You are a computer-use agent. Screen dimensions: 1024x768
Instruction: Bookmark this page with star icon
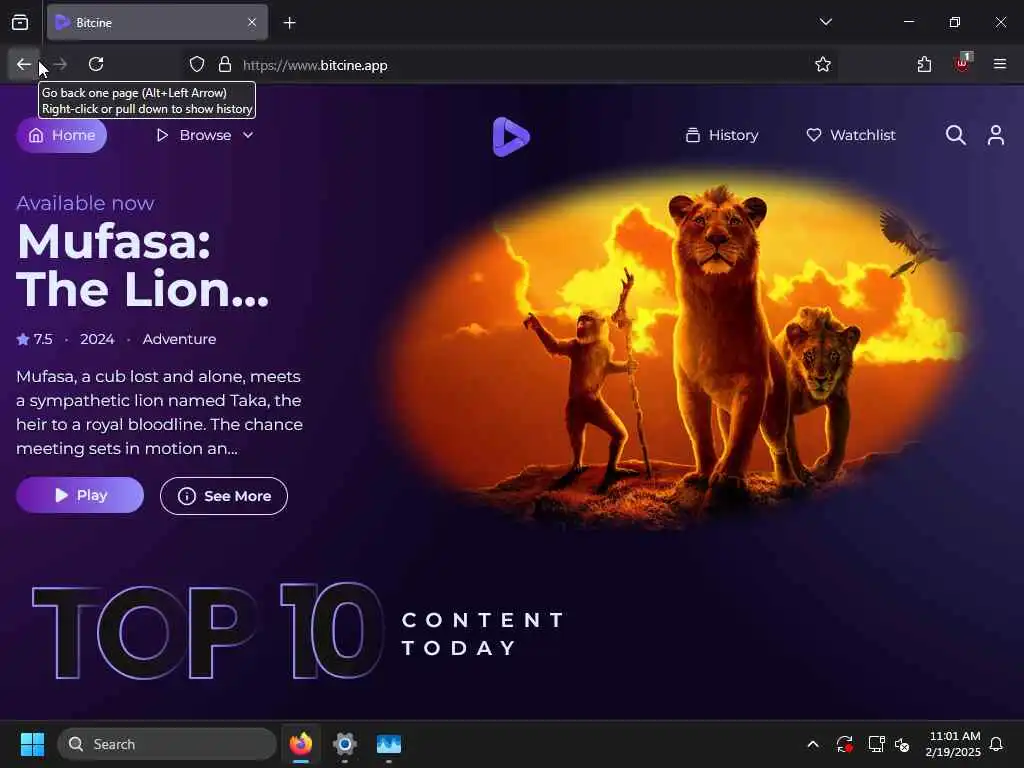[823, 65]
